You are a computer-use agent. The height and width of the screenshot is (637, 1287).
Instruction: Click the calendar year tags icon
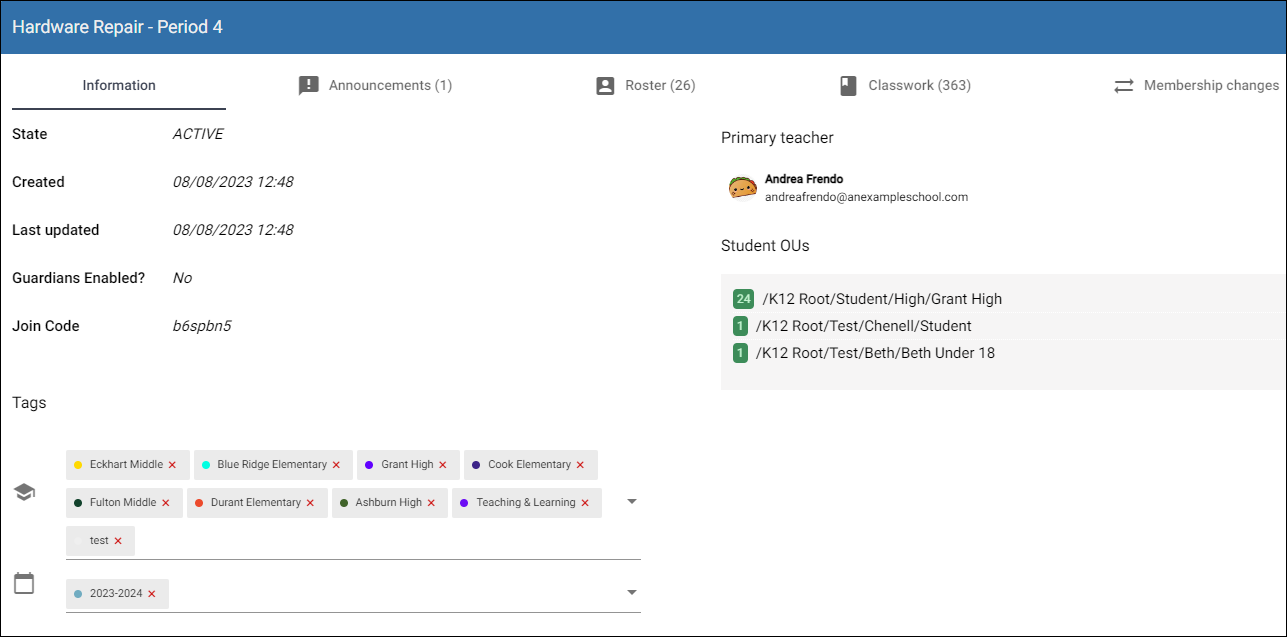point(24,583)
